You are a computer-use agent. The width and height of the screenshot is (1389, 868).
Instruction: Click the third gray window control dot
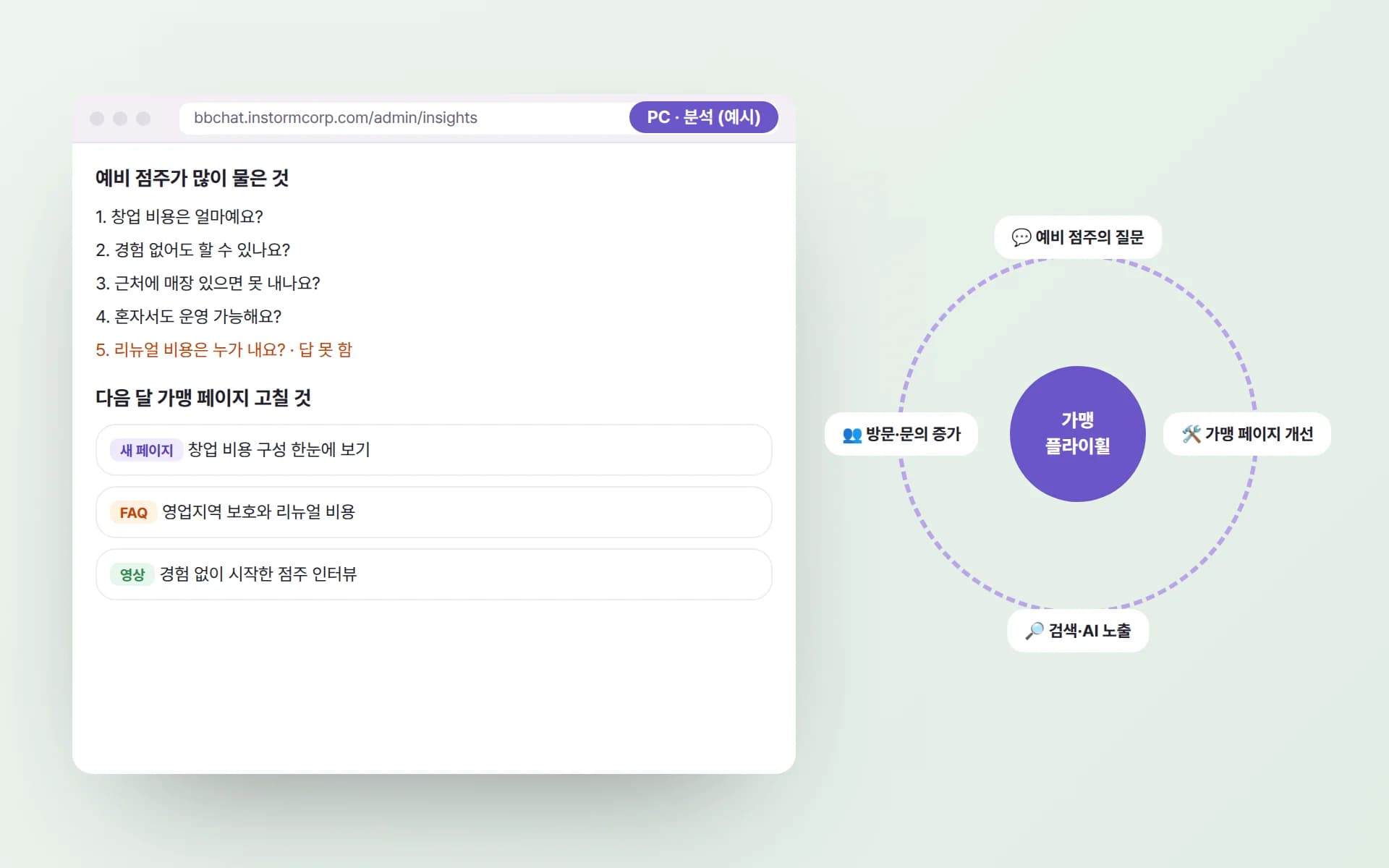tap(143, 119)
